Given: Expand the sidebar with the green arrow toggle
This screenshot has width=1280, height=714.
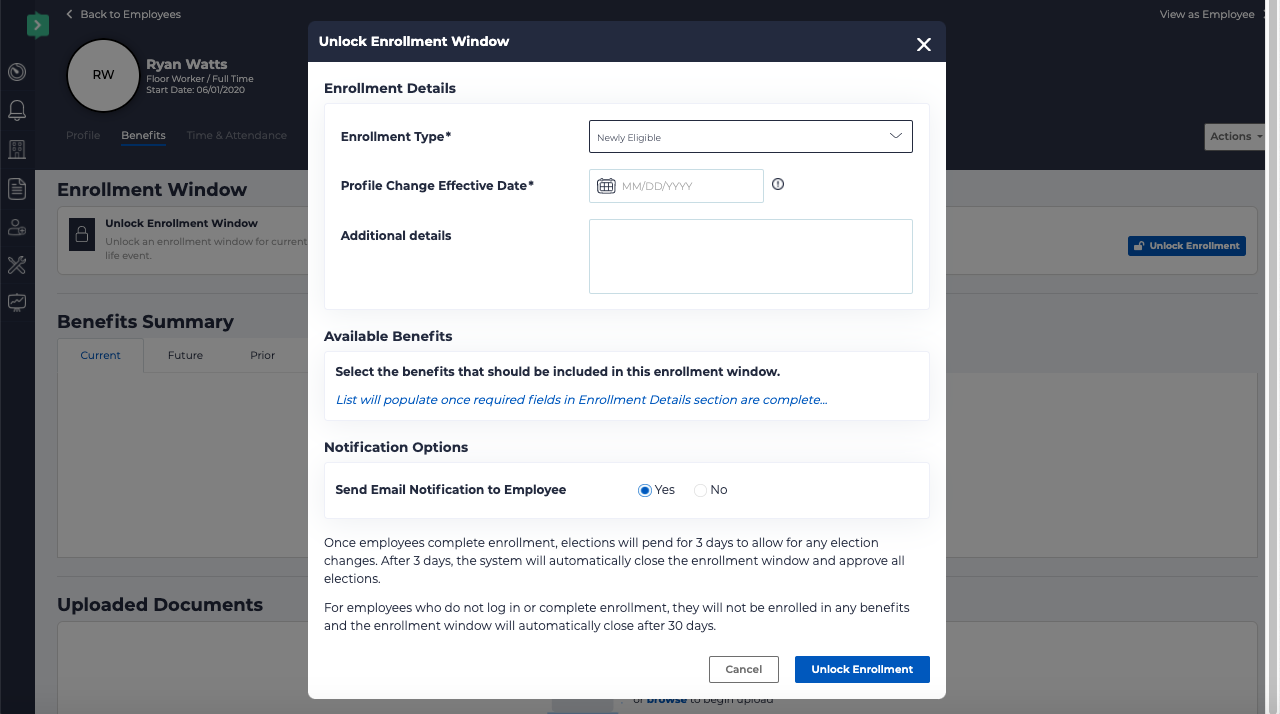Looking at the screenshot, I should click(x=38, y=24).
